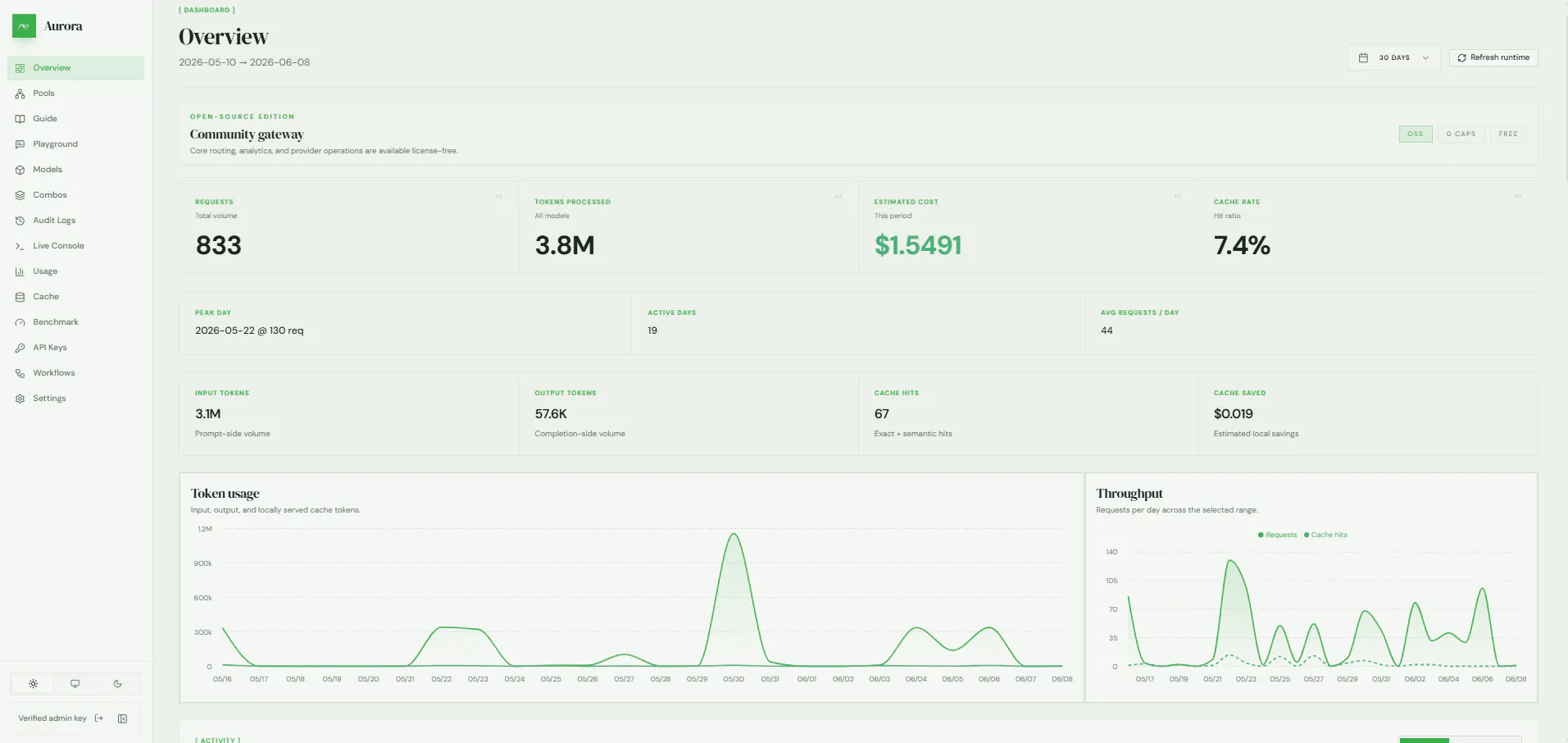Open Cache via its database icon
This screenshot has height=743, width=1568.
coord(20,297)
